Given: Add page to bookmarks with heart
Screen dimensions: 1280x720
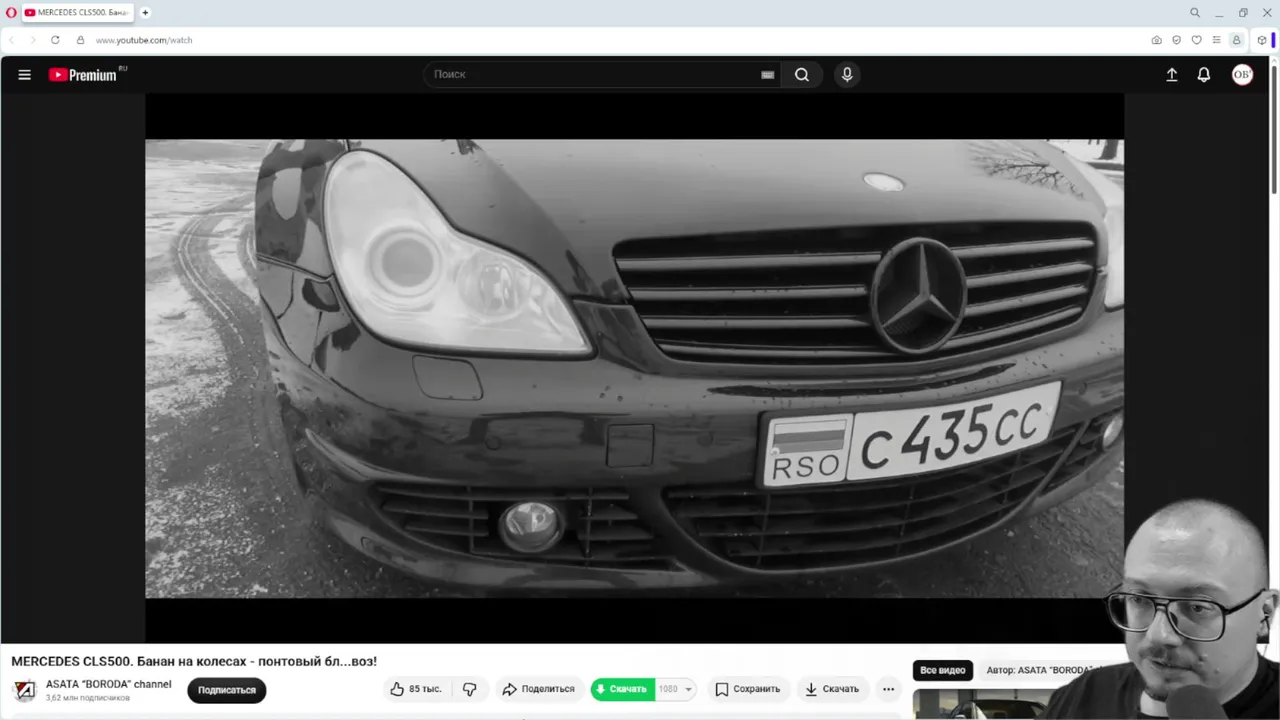Looking at the screenshot, I should pos(1196,40).
